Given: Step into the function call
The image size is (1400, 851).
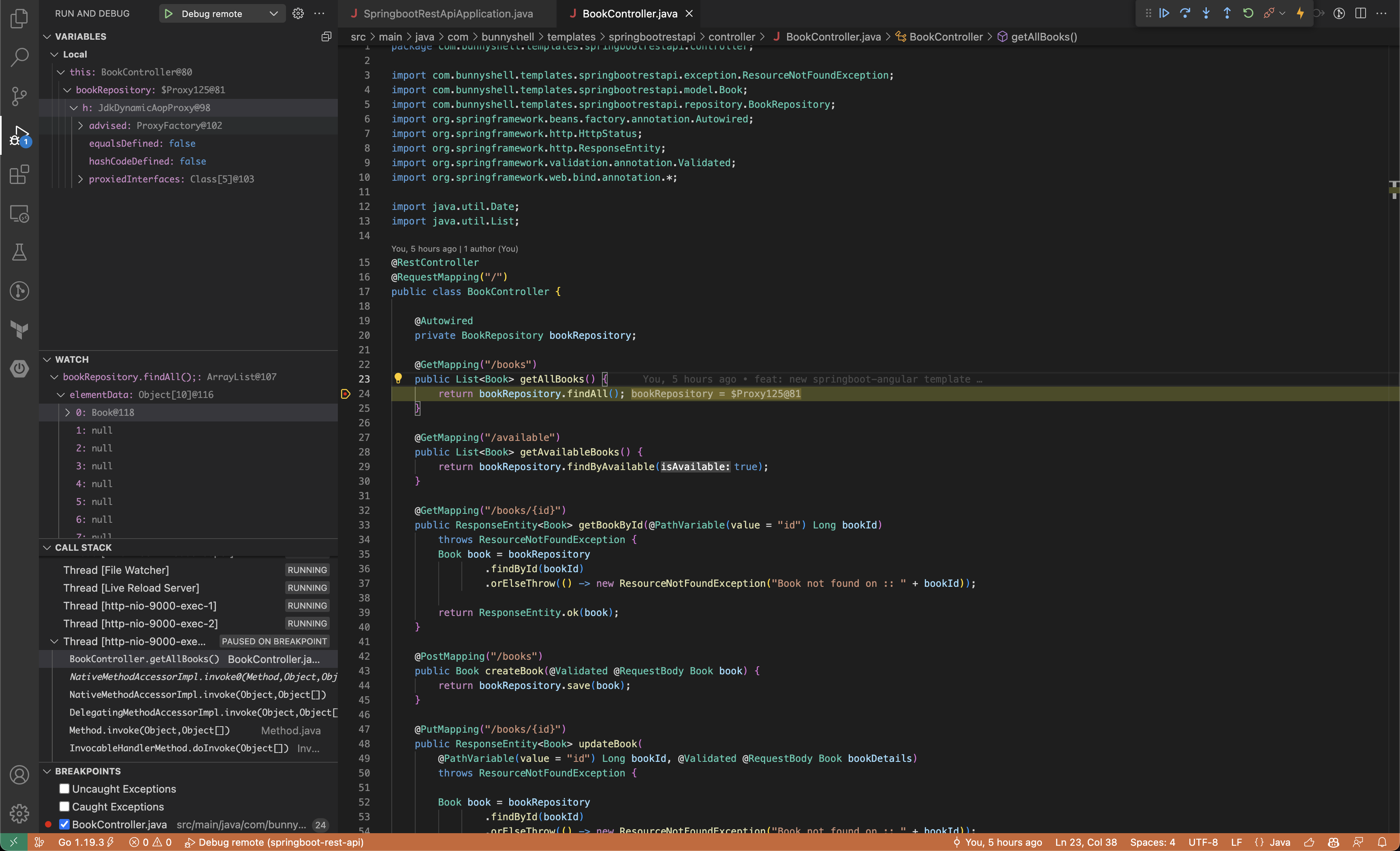Looking at the screenshot, I should 1206,13.
